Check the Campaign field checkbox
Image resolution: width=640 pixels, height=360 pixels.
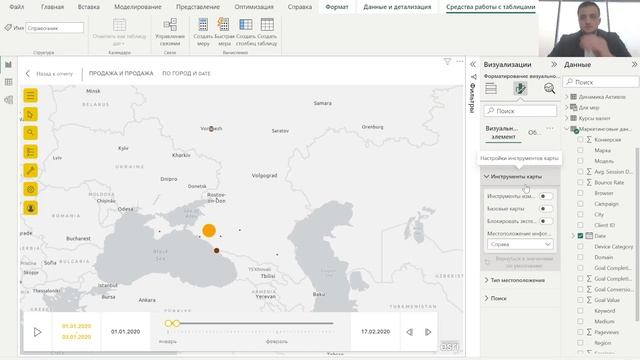pyautogui.click(x=580, y=204)
